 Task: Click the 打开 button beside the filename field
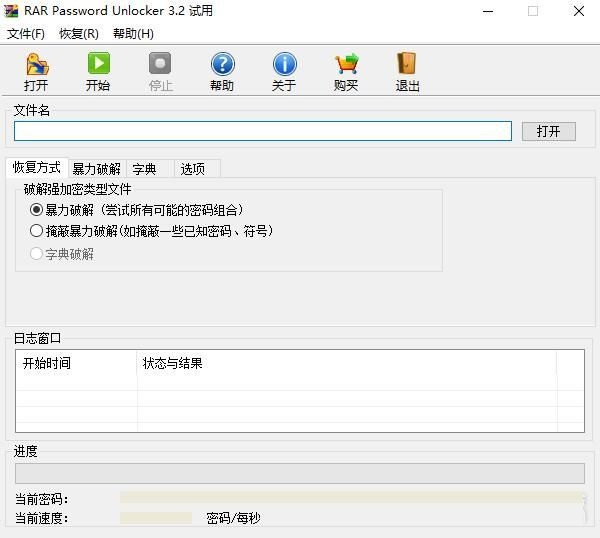pos(548,131)
